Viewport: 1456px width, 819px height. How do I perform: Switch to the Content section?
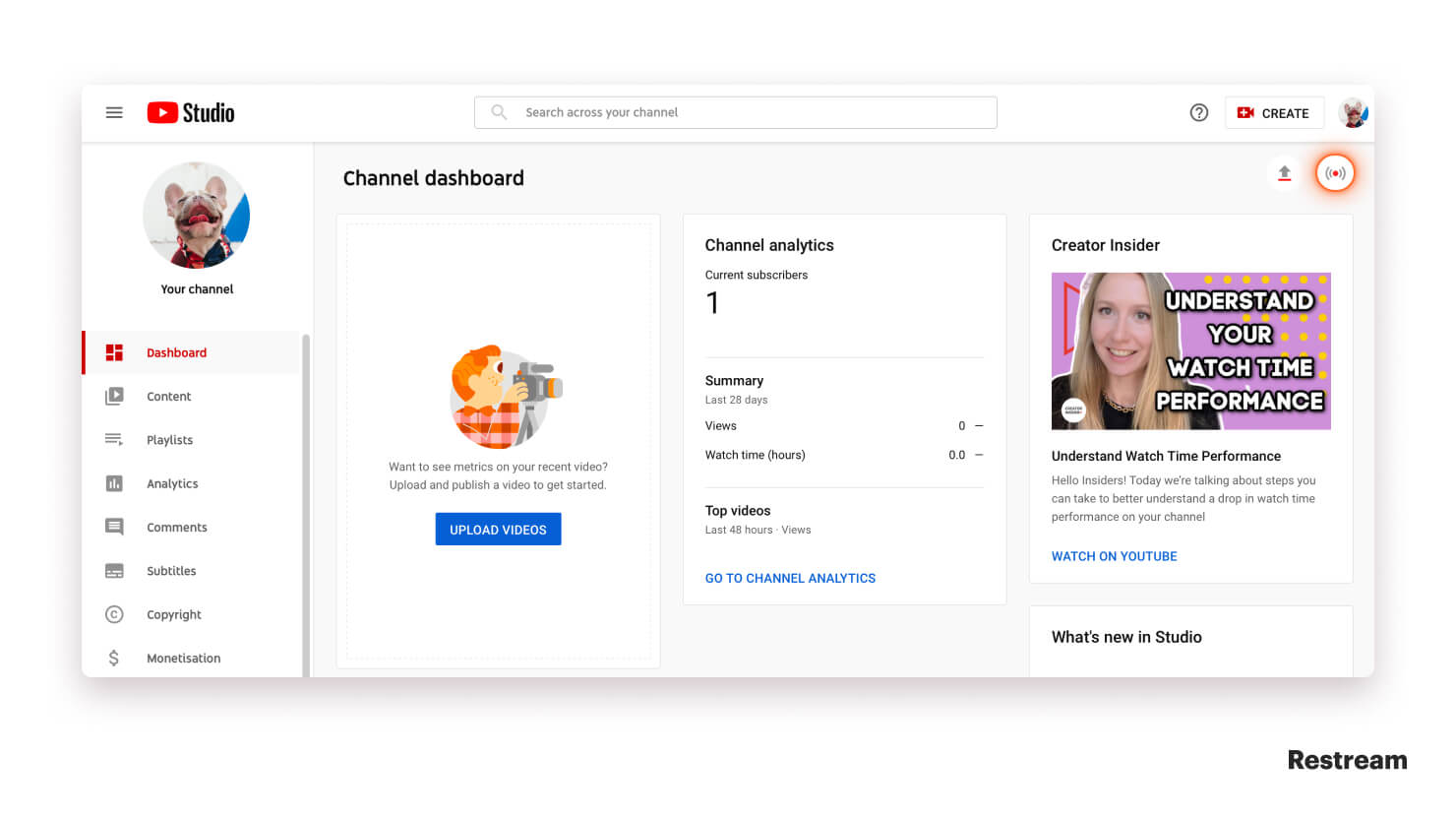point(168,396)
